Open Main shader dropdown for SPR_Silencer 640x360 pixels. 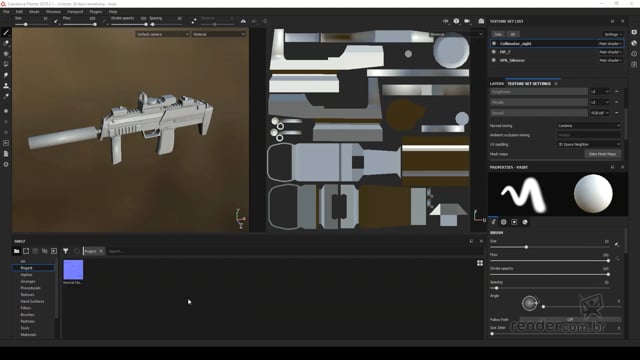(610, 60)
